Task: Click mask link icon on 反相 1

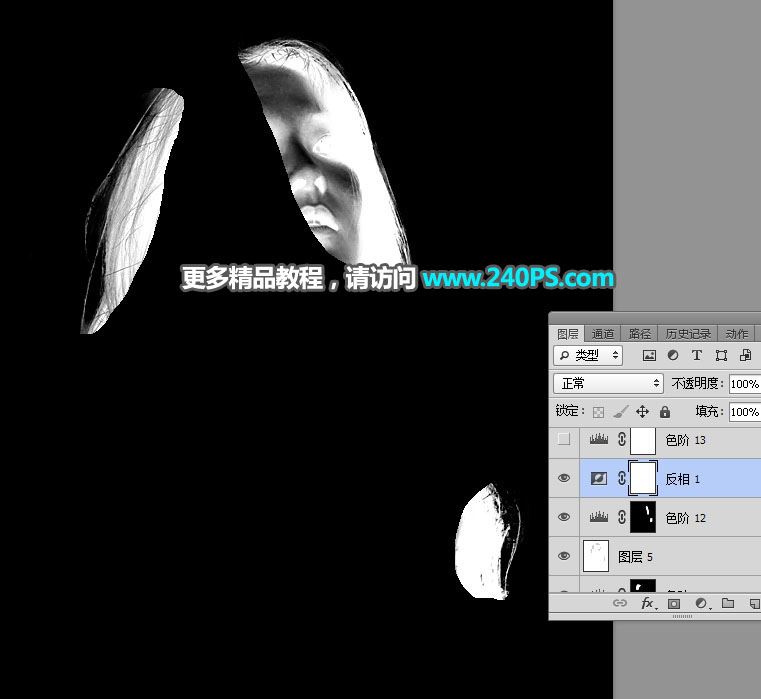Action: [621, 478]
